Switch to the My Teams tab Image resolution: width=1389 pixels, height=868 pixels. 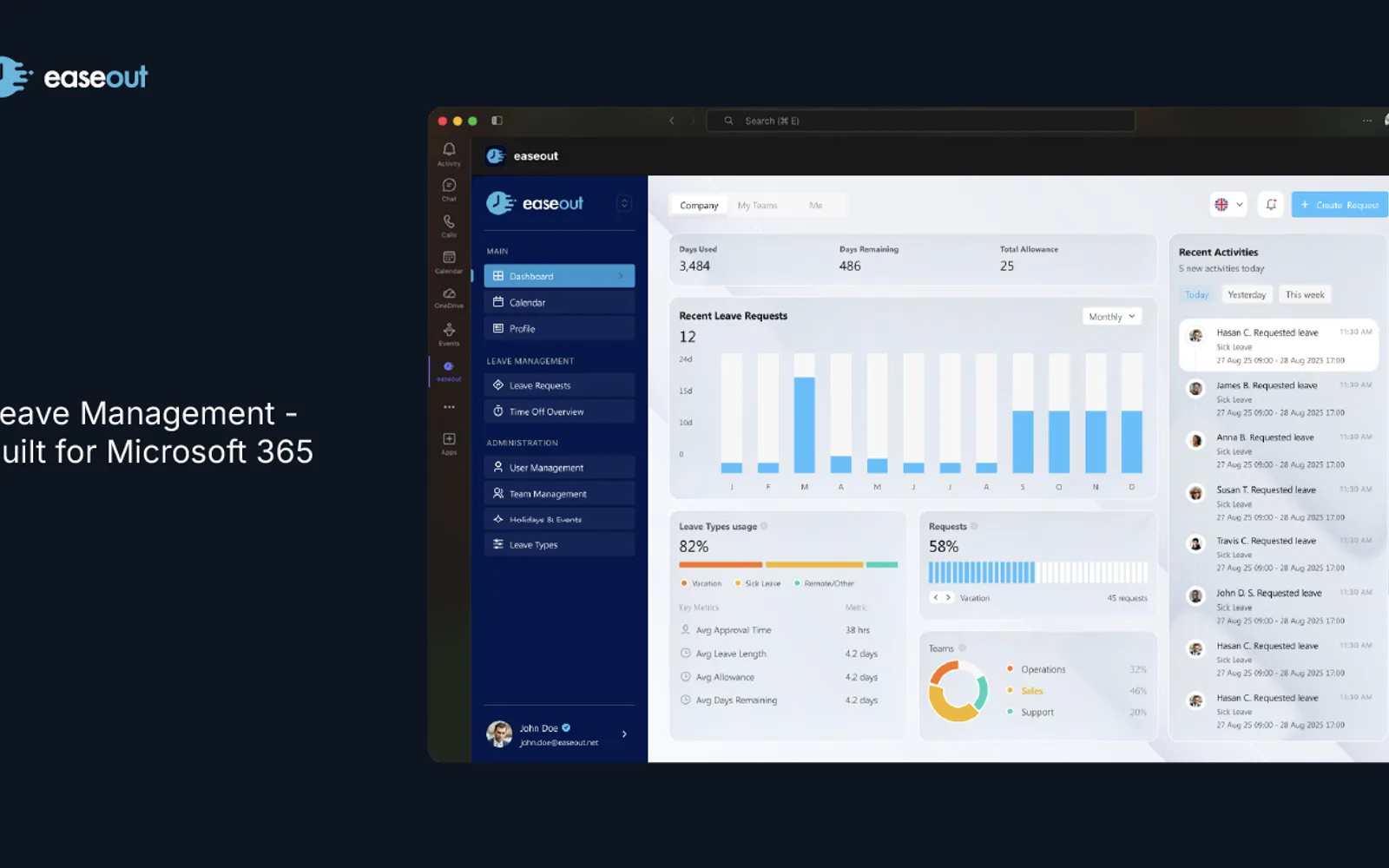coord(757,206)
